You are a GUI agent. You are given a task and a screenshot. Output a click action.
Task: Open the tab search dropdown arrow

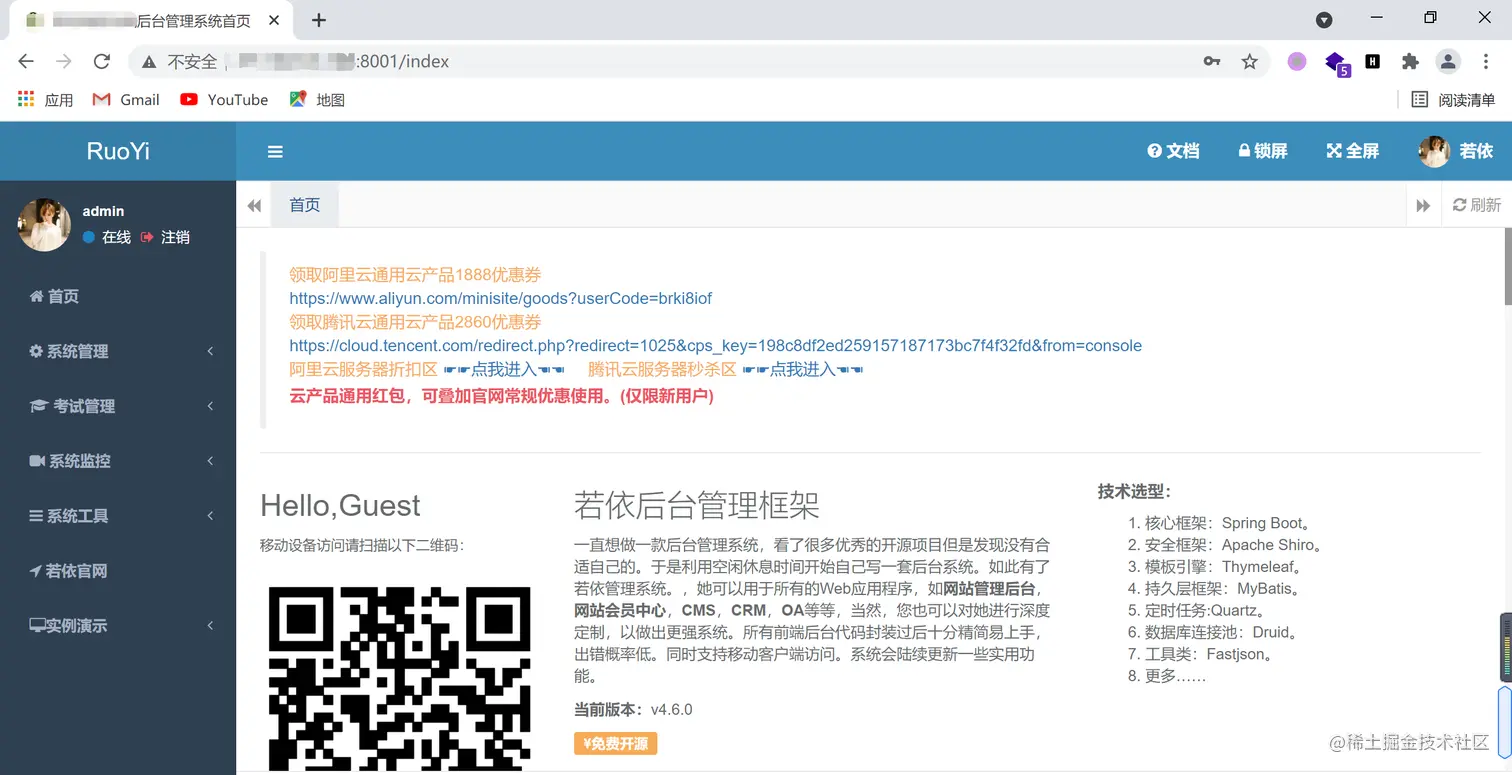[1323, 19]
